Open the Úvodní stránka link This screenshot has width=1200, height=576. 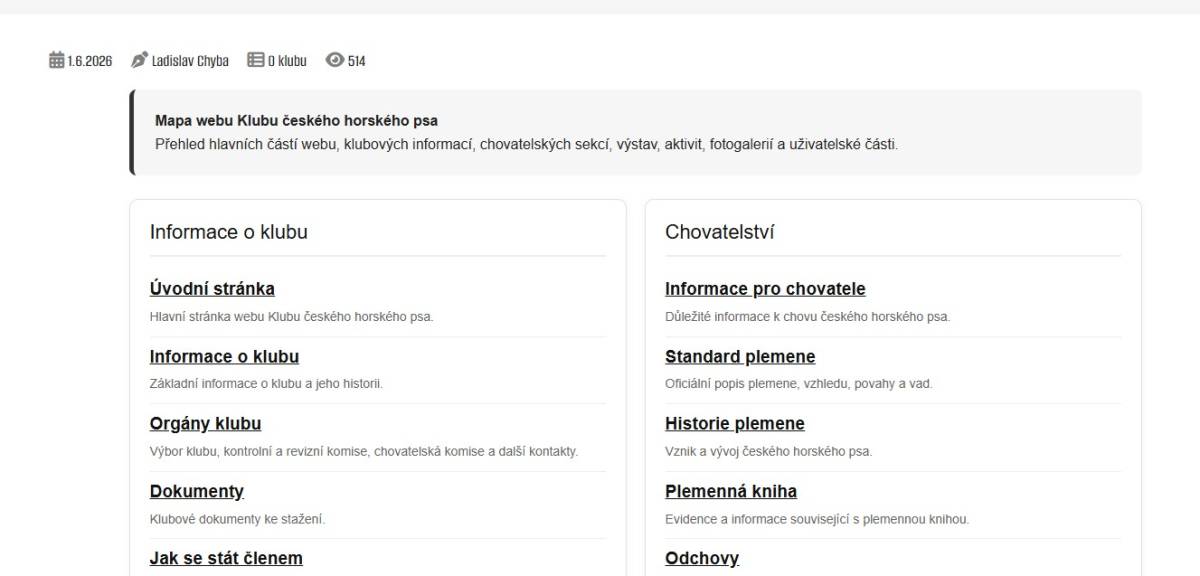(212, 289)
